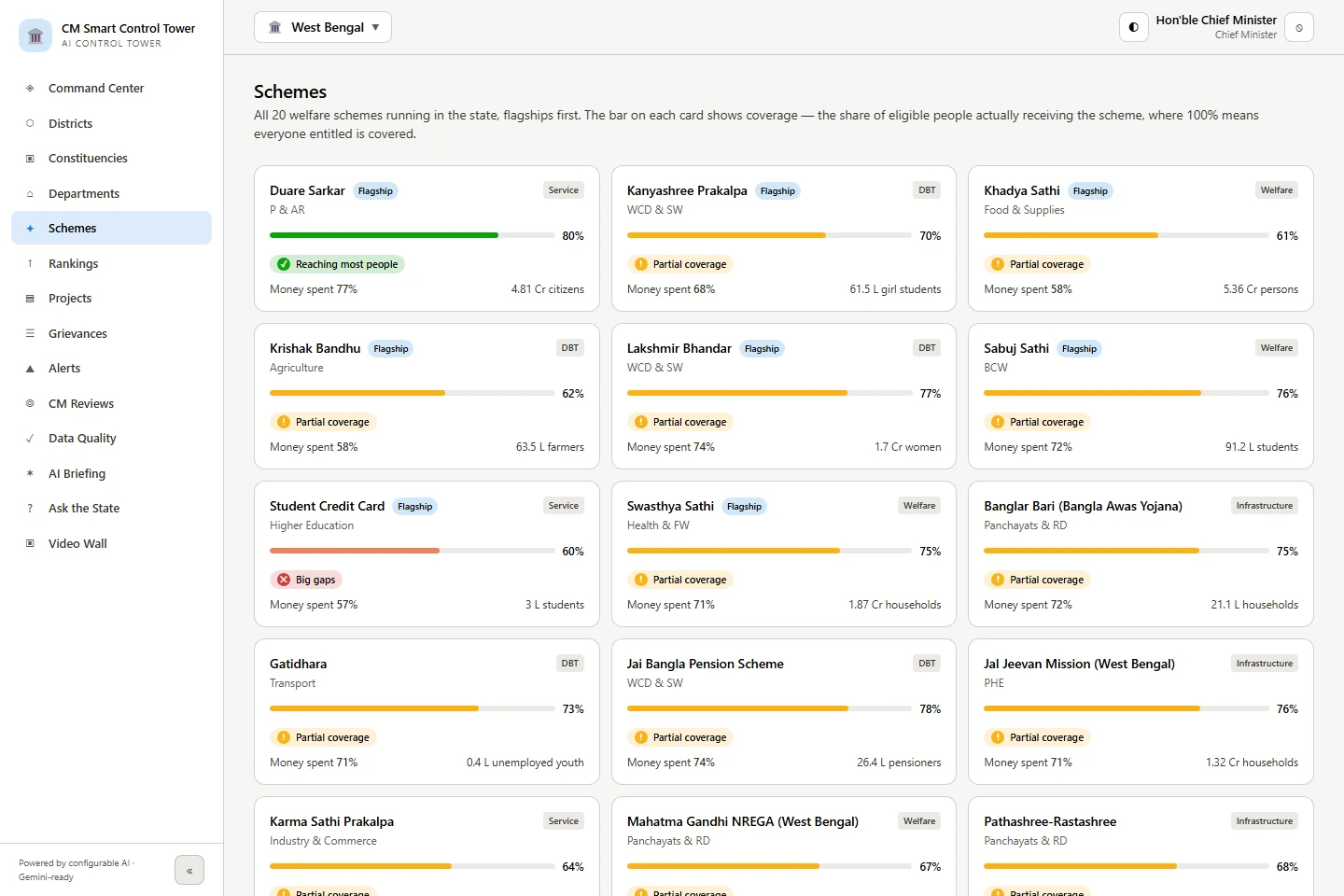1344x896 pixels.
Task: Open the Swasthya Sathi scheme title
Action: (670, 506)
